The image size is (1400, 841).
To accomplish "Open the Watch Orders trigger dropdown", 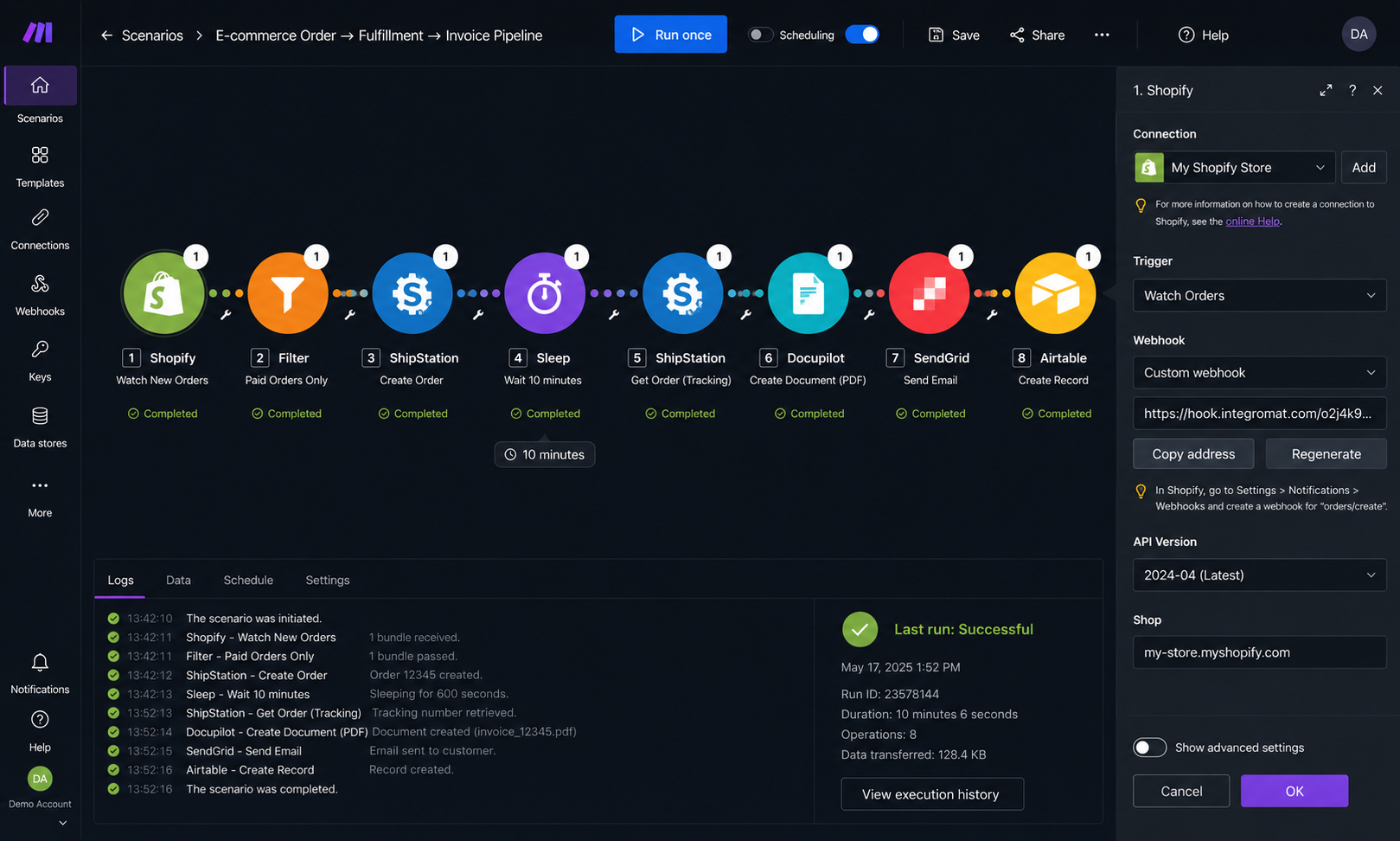I will [1259, 296].
